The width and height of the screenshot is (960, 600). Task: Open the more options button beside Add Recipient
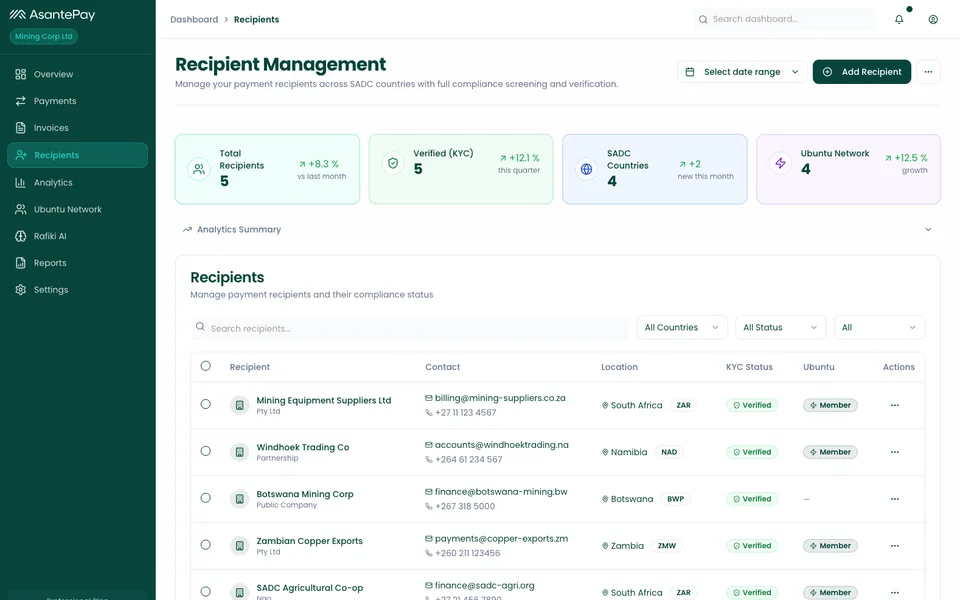(928, 72)
